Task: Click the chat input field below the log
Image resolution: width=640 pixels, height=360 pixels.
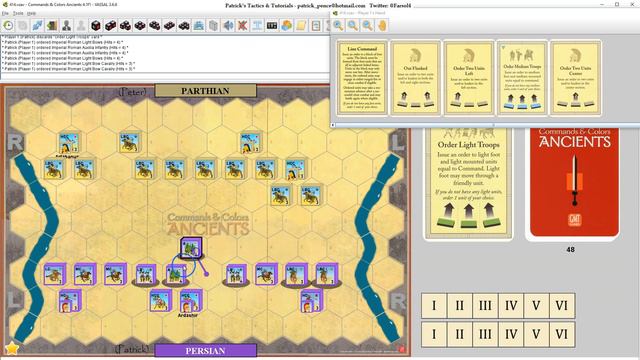Action: coord(164,76)
